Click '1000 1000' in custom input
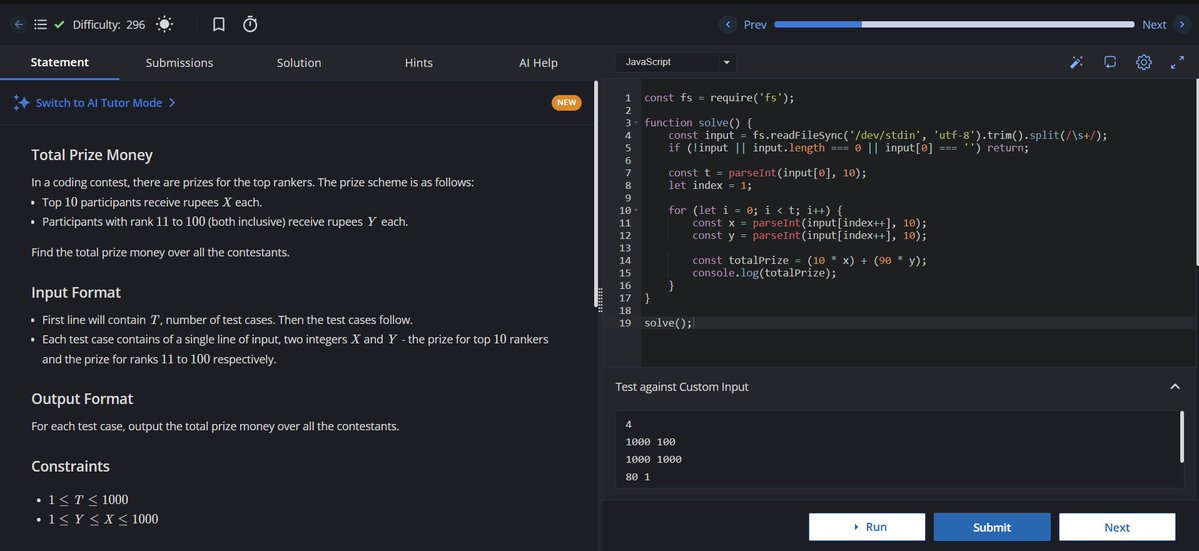Image resolution: width=1199 pixels, height=551 pixels. click(x=654, y=459)
